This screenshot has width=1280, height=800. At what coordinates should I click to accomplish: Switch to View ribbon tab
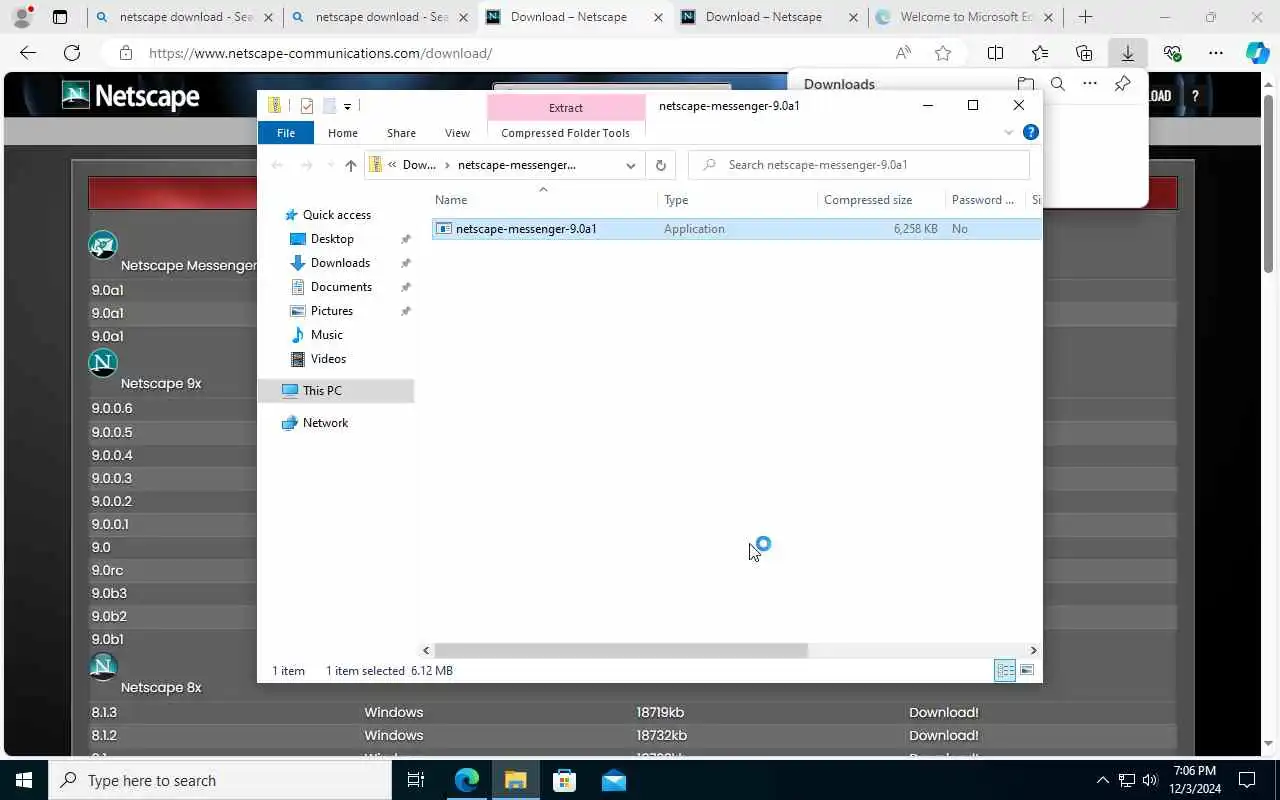[x=457, y=133]
